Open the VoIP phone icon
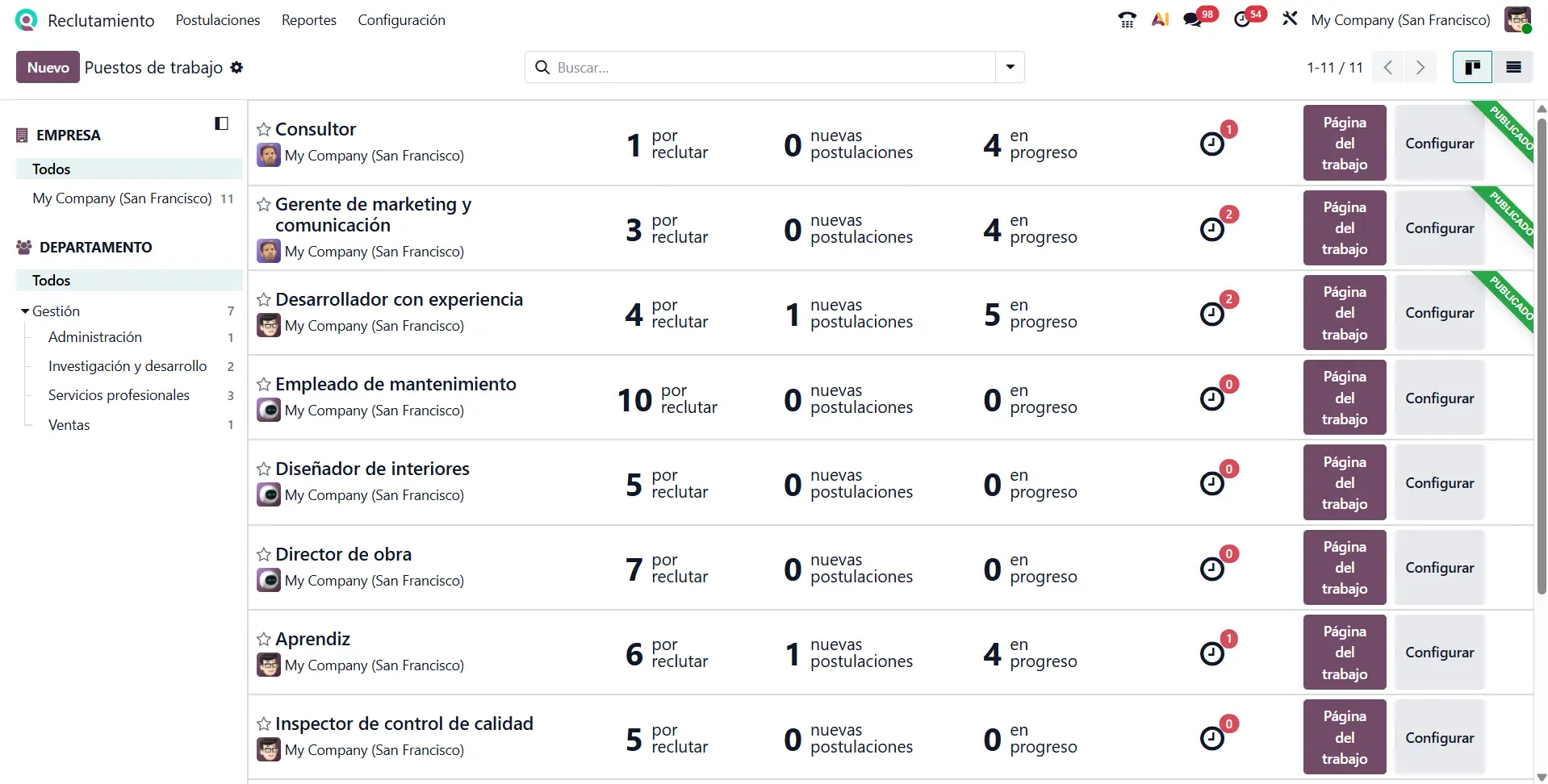The width and height of the screenshot is (1548, 784). [1127, 20]
